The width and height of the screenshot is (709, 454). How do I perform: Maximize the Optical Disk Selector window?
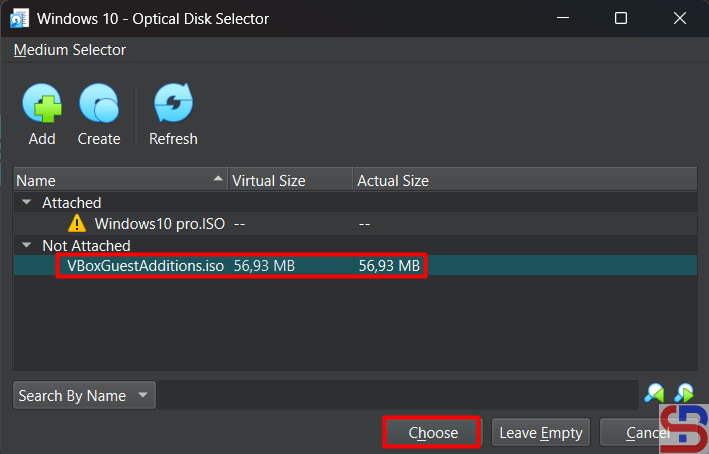(x=621, y=18)
